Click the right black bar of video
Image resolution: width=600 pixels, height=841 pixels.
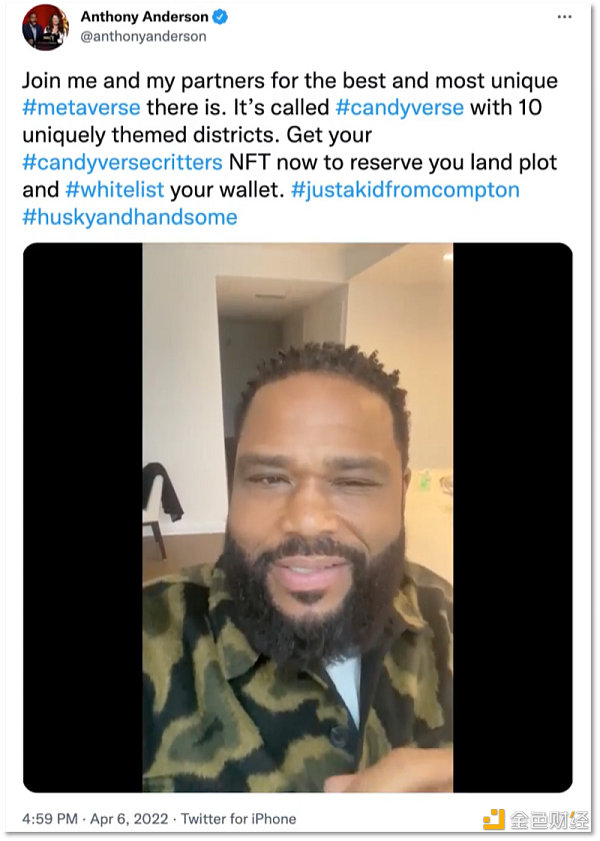(x=513, y=518)
